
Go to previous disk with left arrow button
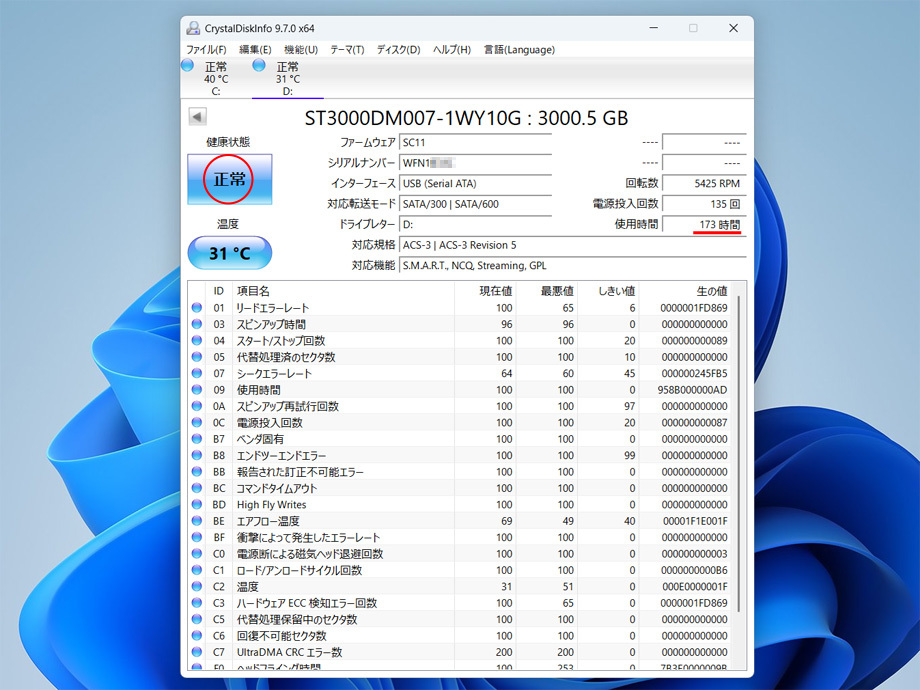point(198,117)
